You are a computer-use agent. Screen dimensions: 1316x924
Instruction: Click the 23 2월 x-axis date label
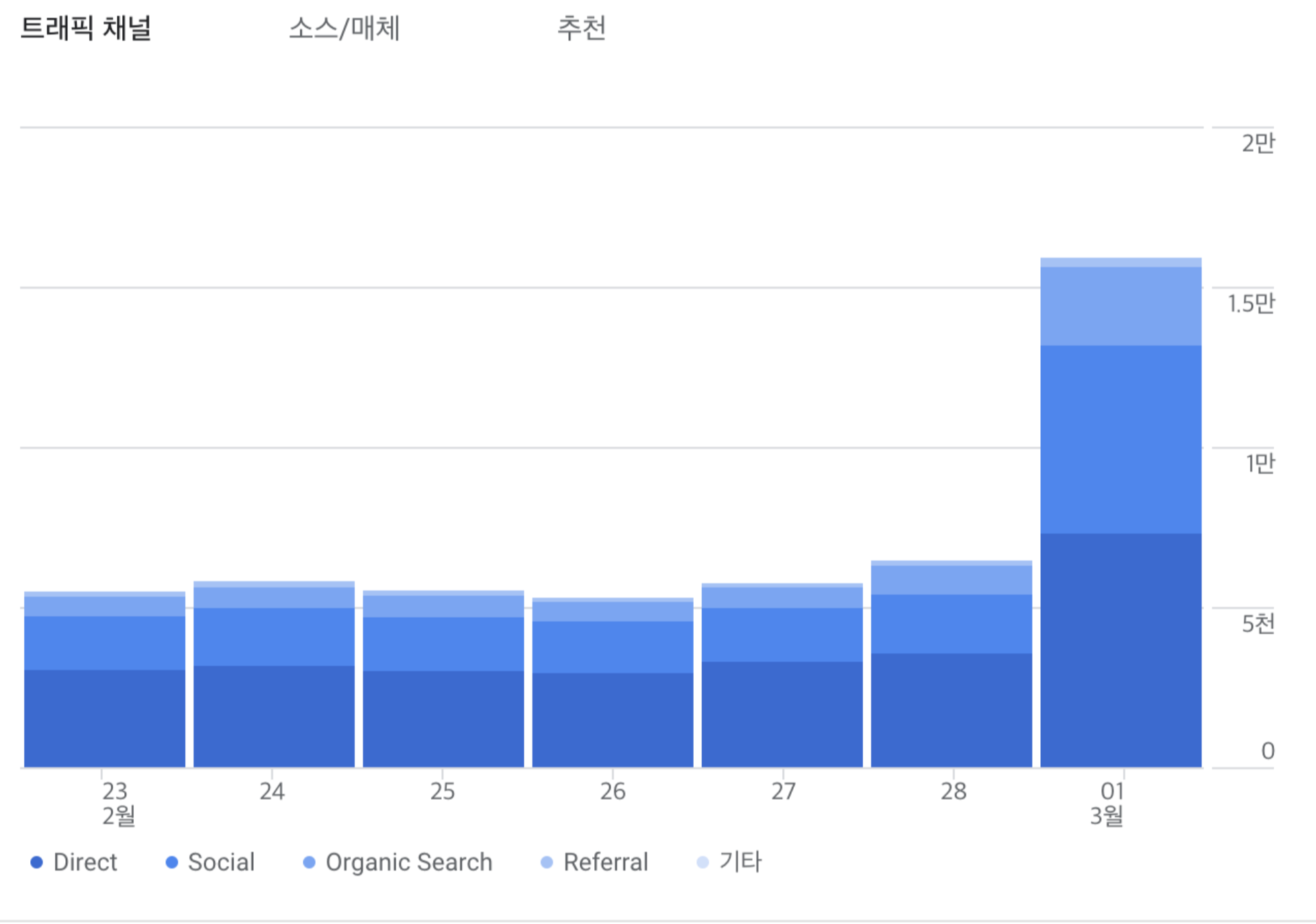point(117,803)
